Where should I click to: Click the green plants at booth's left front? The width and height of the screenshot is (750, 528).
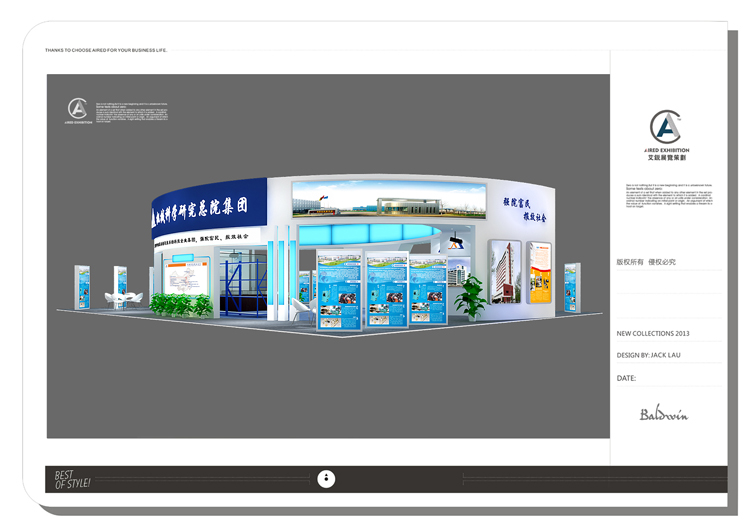coord(181,304)
